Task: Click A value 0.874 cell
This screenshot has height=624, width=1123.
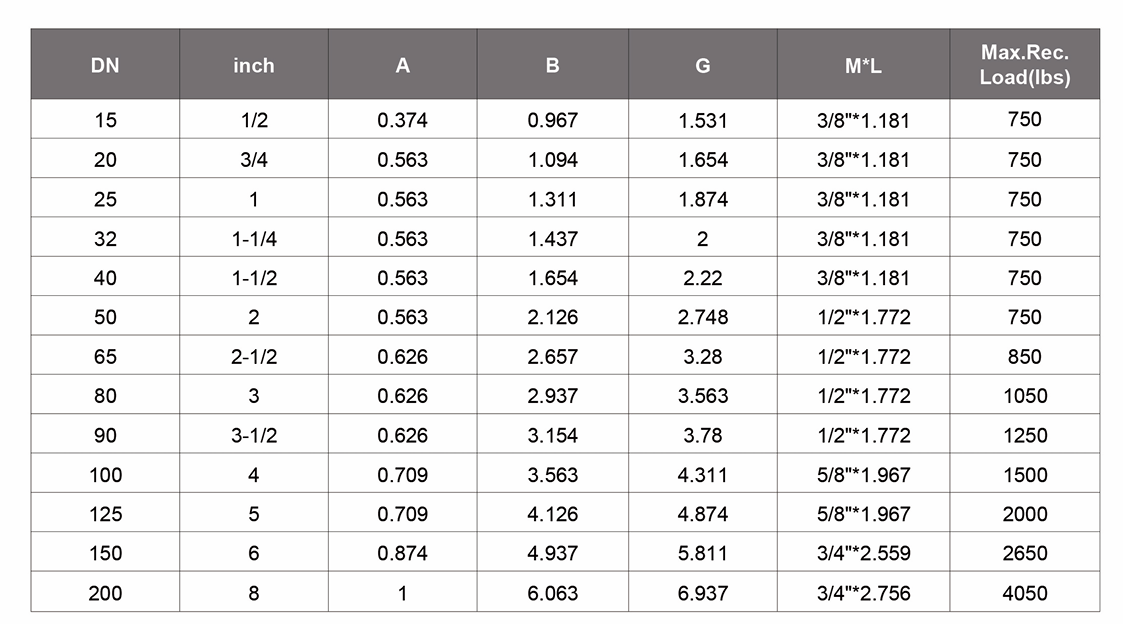Action: click(x=402, y=554)
